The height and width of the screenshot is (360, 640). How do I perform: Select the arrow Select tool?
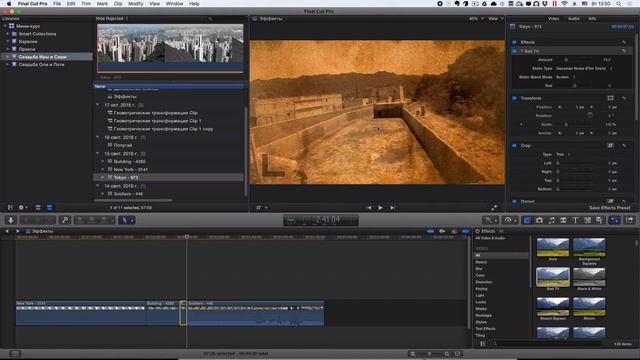pos(124,220)
